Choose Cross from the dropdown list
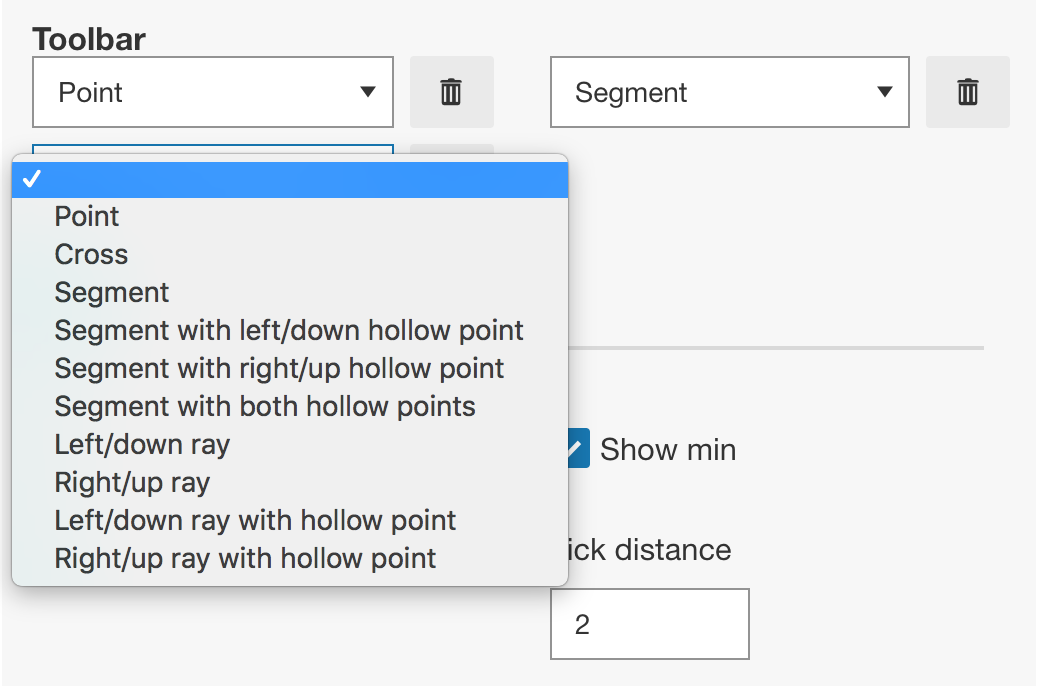Screen dimensions: 1038x686 tap(91, 254)
